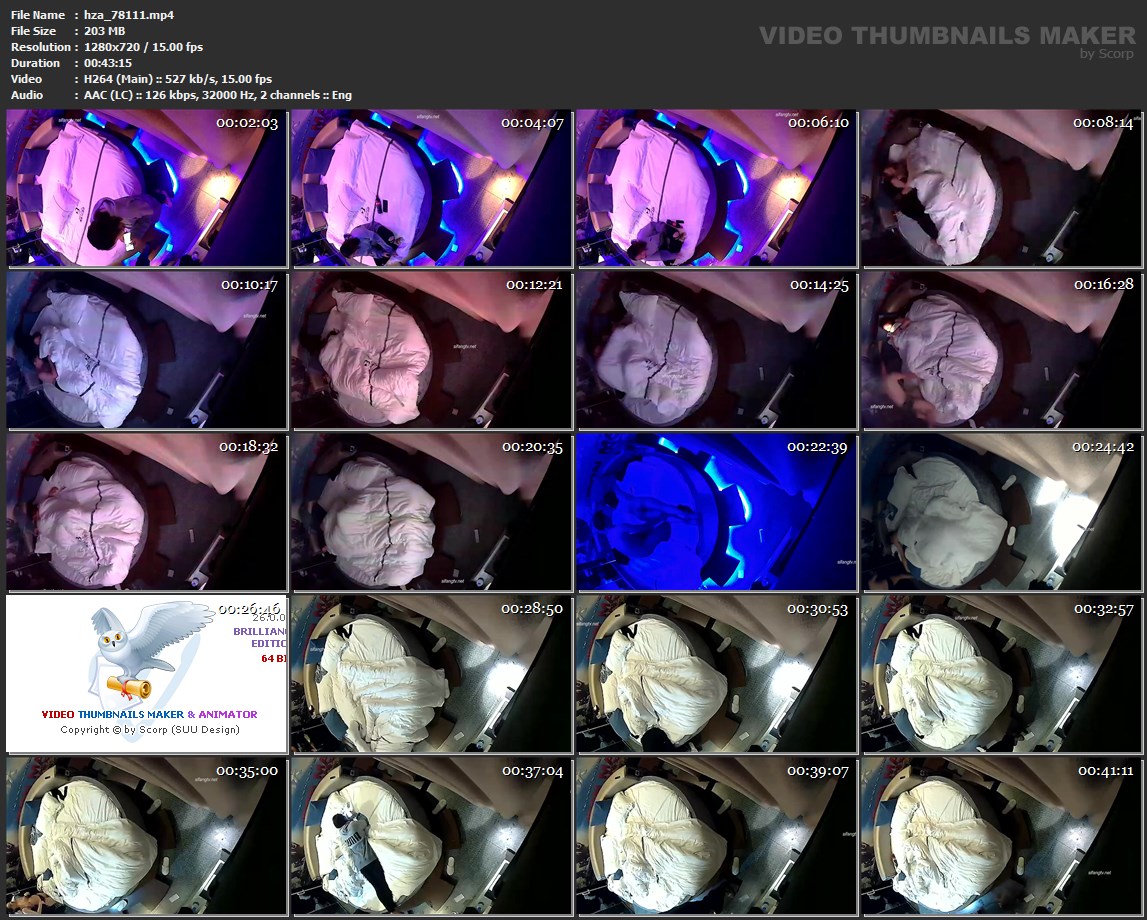The image size is (1147, 920).
Task: Click the Duration value 00:43:15
Action: click(108, 63)
